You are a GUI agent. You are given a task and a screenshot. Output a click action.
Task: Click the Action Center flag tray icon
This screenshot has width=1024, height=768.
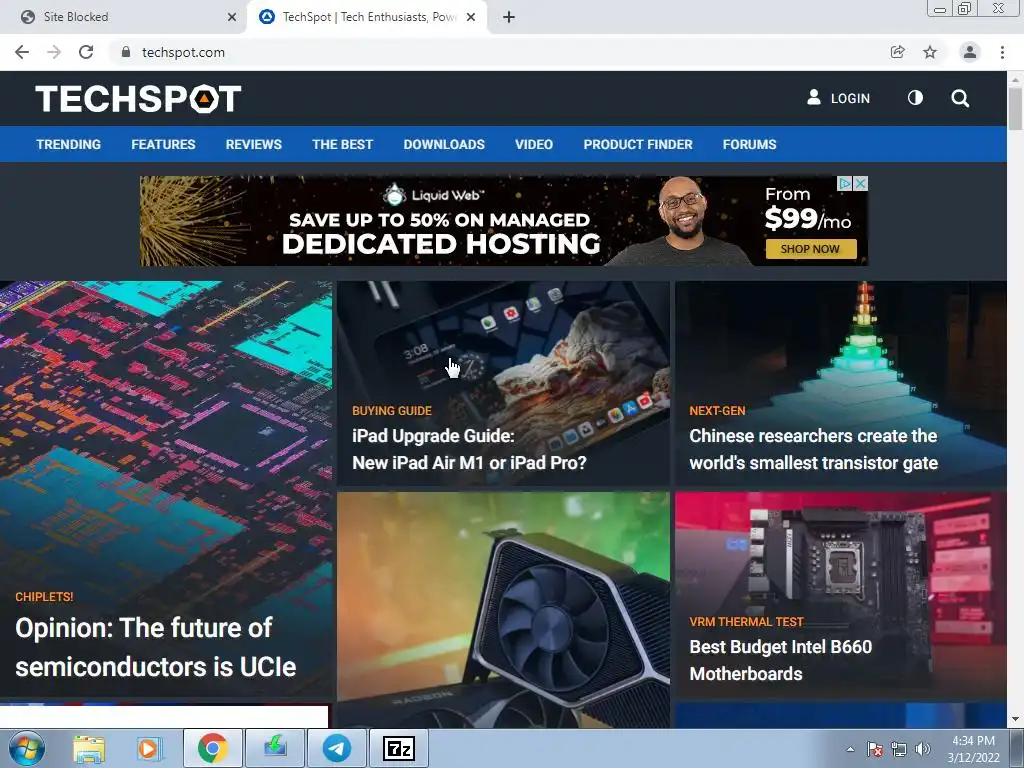874,749
